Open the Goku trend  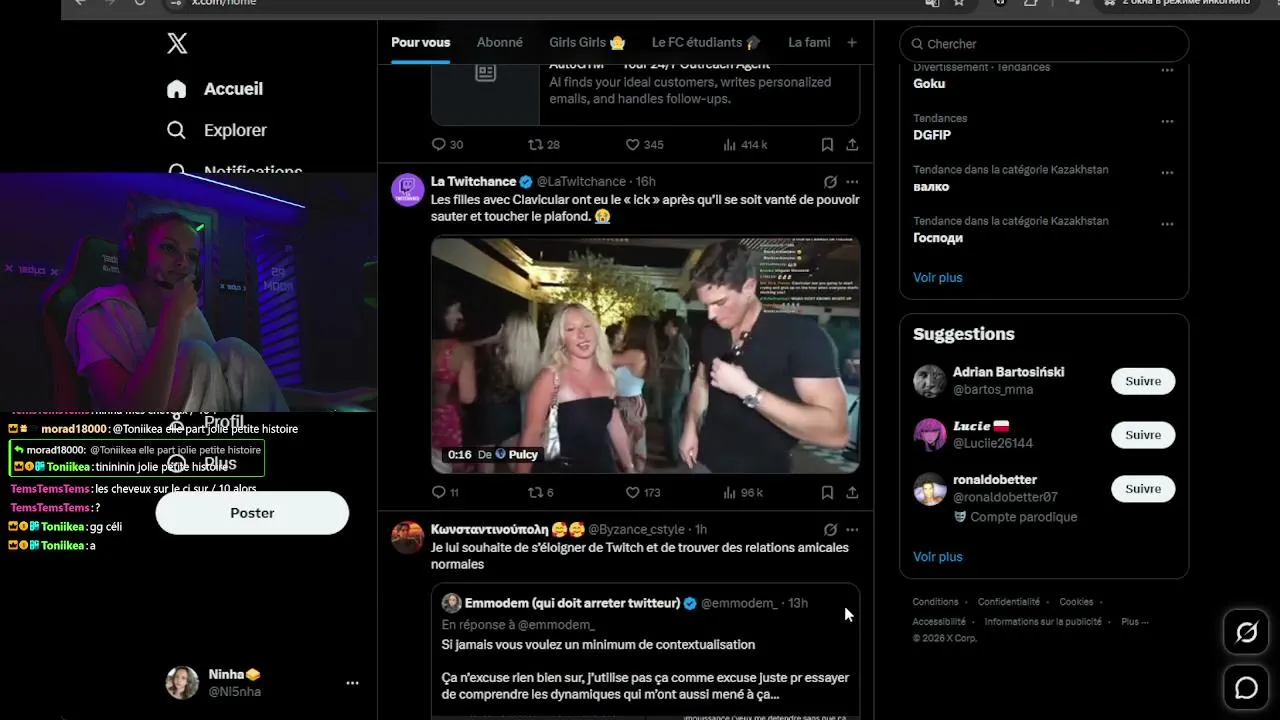pyautogui.click(x=929, y=84)
